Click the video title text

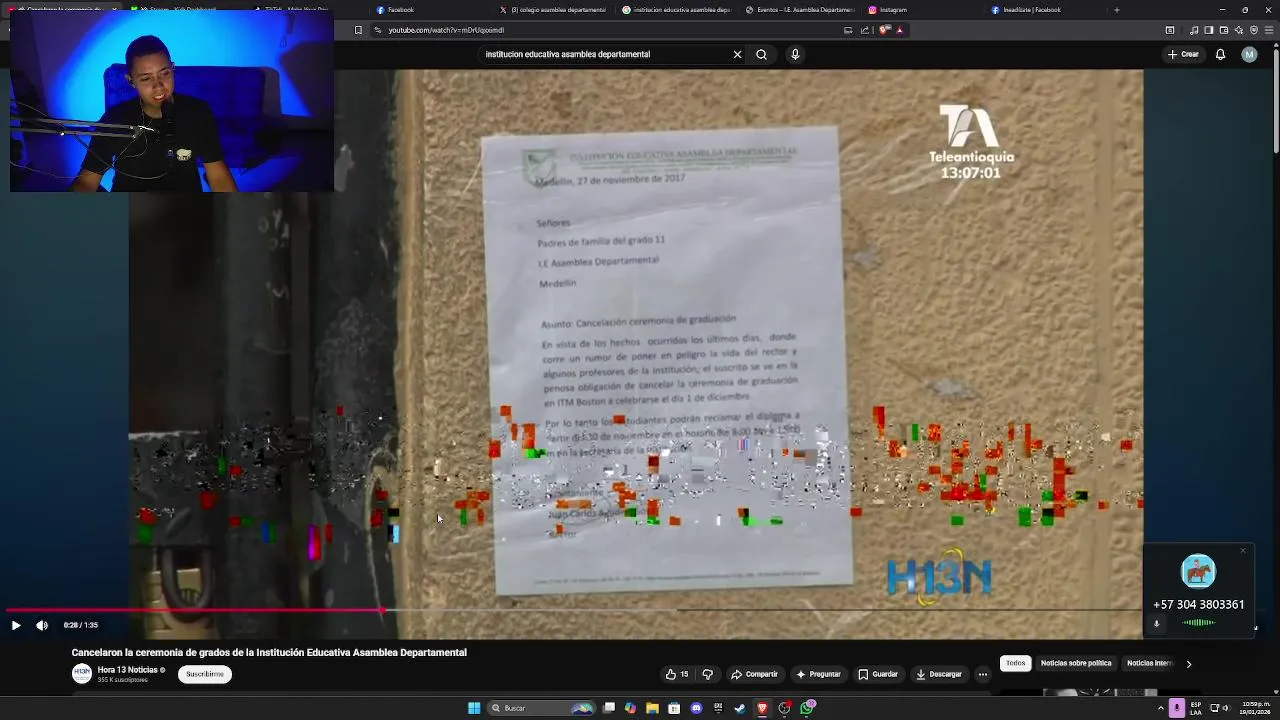(x=269, y=652)
